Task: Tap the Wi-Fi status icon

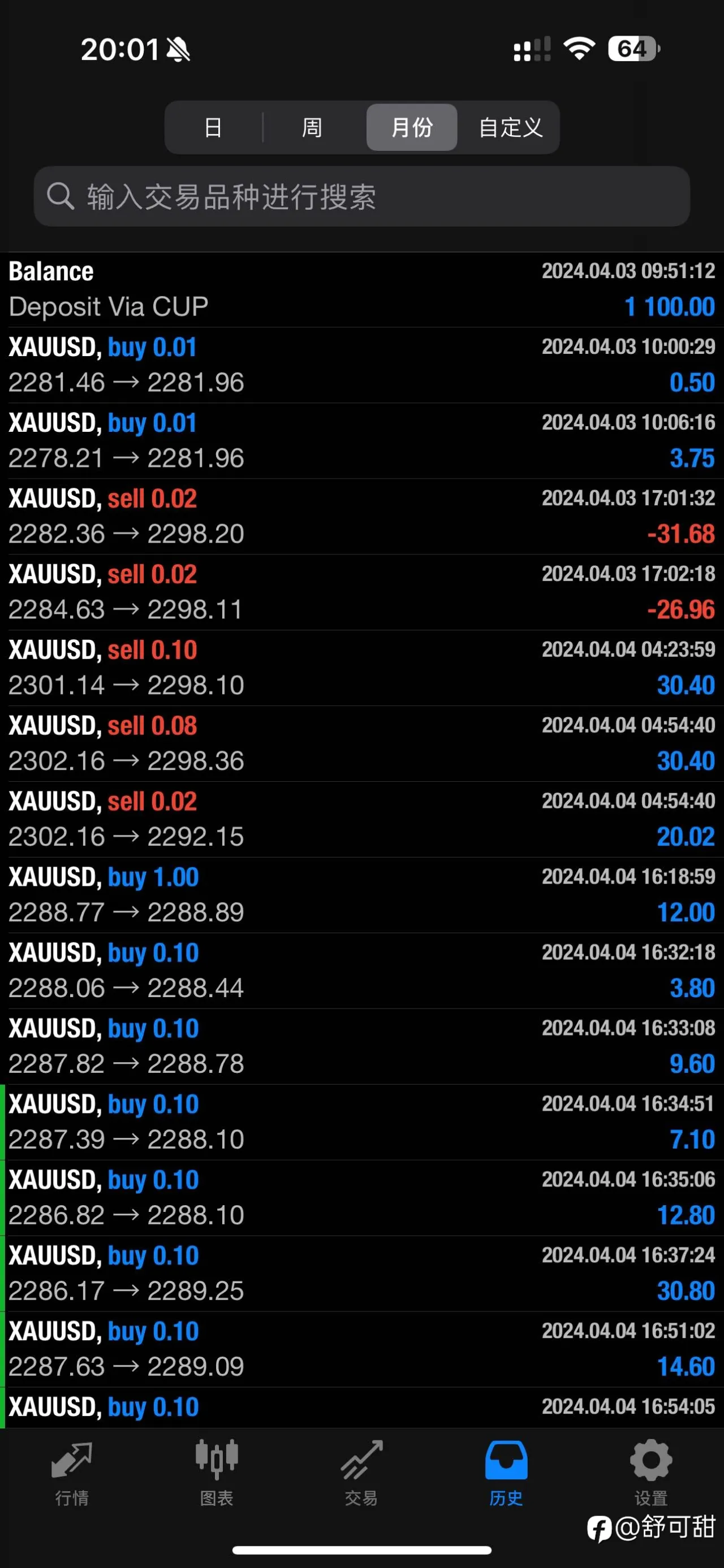Action: pos(579,49)
